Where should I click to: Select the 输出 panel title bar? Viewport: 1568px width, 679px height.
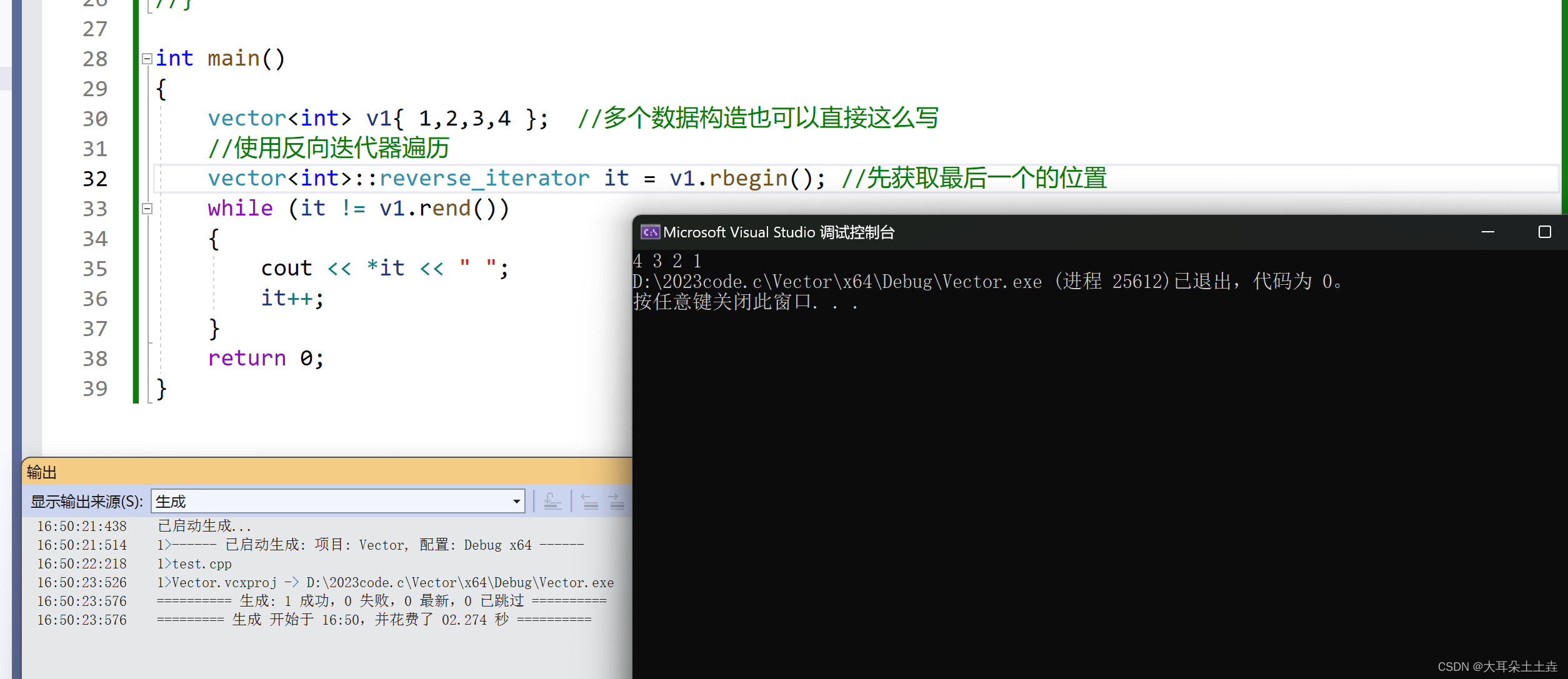tap(327, 472)
